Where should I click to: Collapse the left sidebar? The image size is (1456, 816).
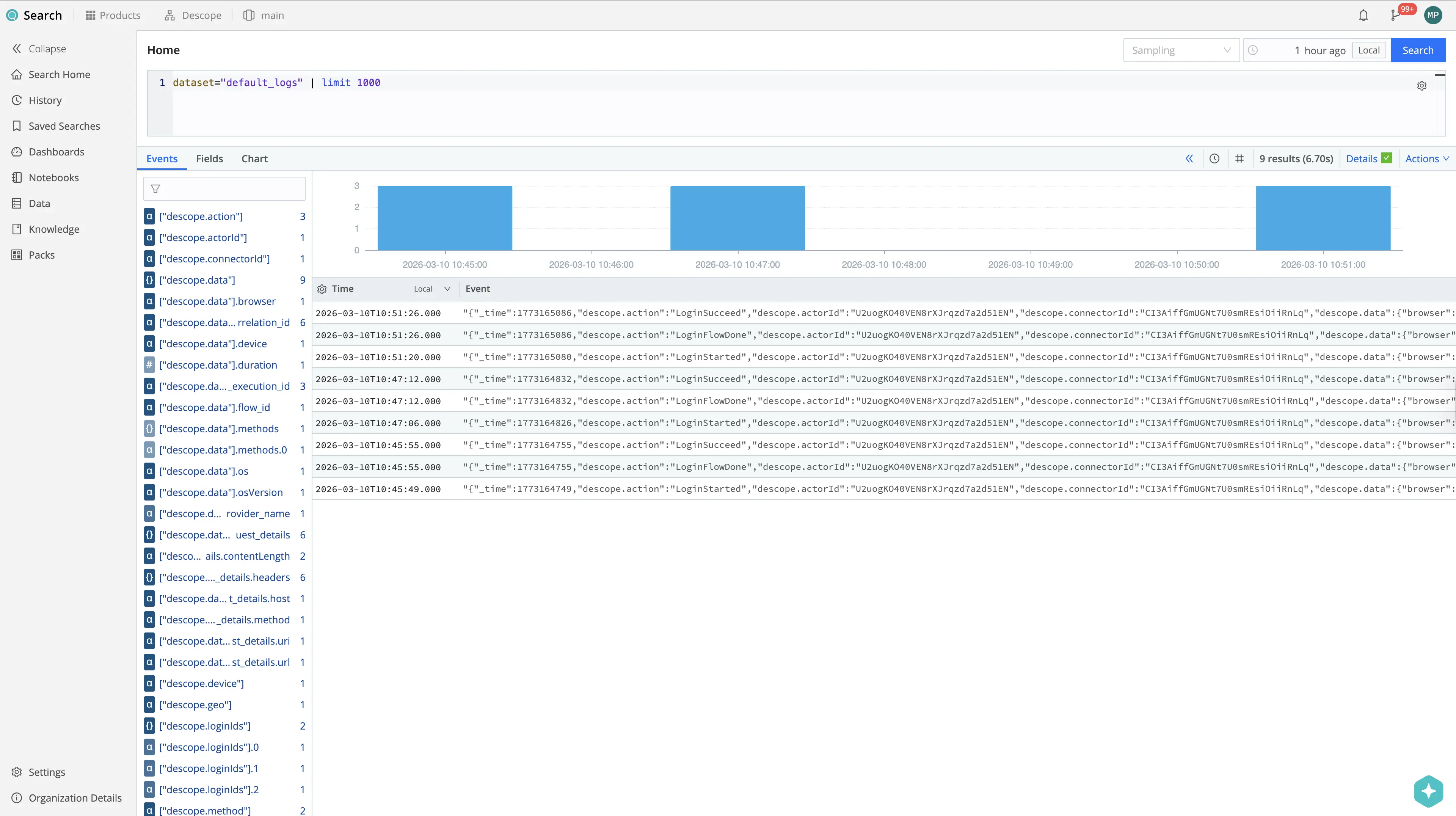(x=39, y=49)
